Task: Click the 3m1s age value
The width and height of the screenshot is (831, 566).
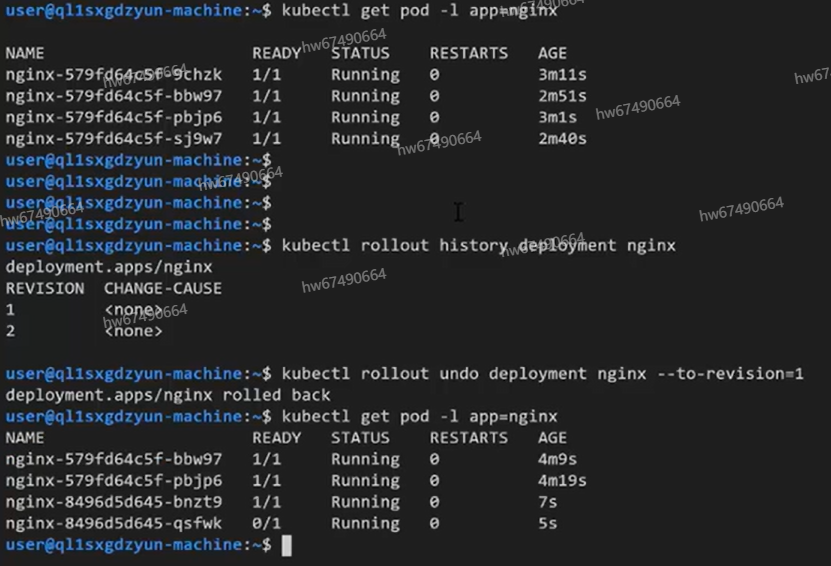Action: tap(558, 118)
